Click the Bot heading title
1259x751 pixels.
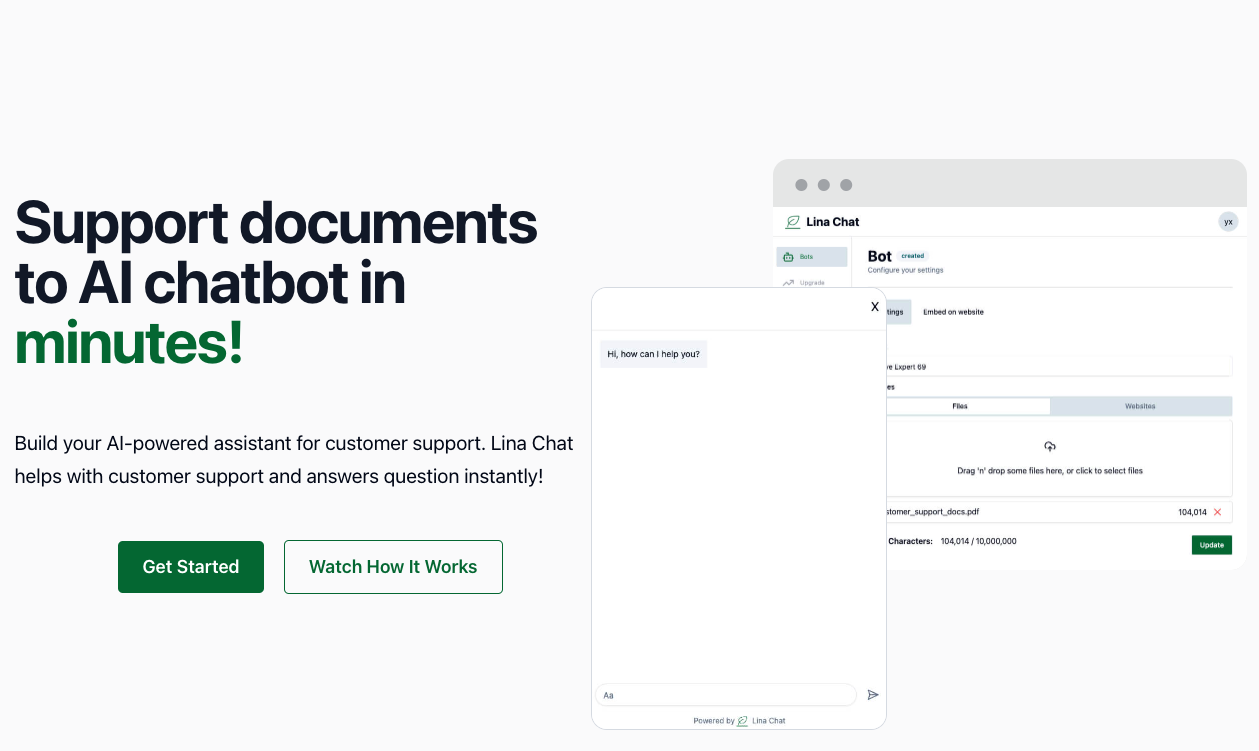[x=879, y=256]
